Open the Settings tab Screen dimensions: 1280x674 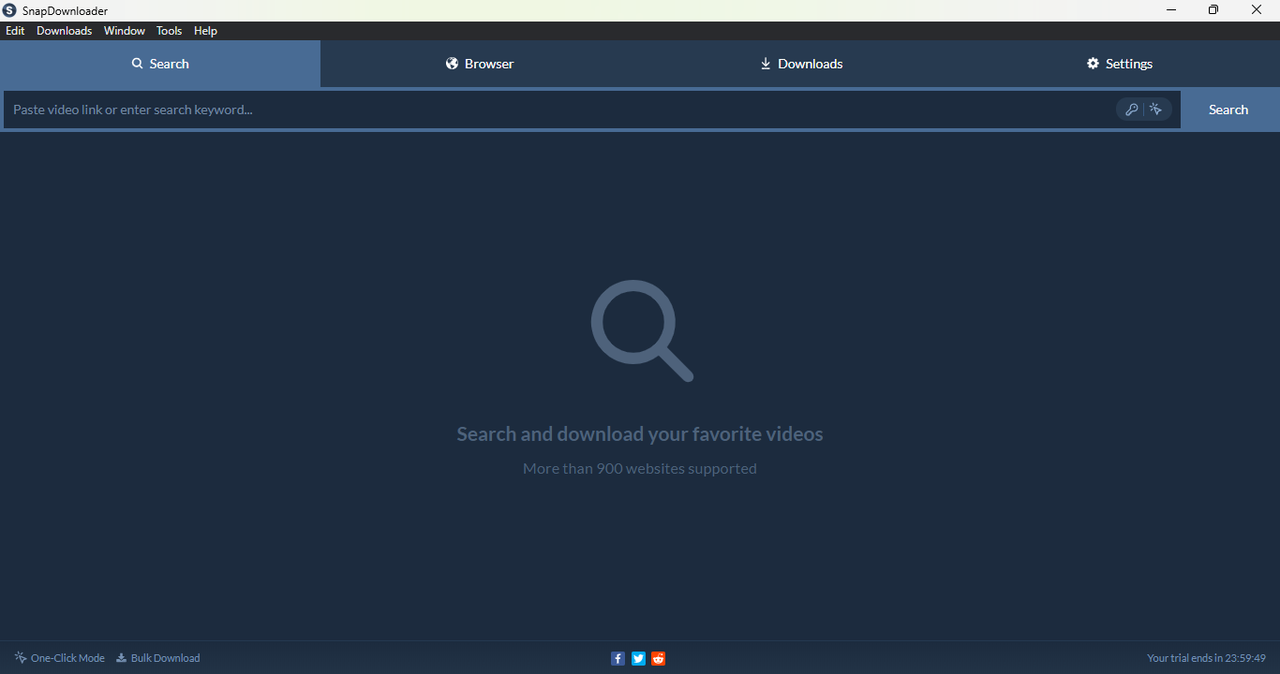[1120, 64]
